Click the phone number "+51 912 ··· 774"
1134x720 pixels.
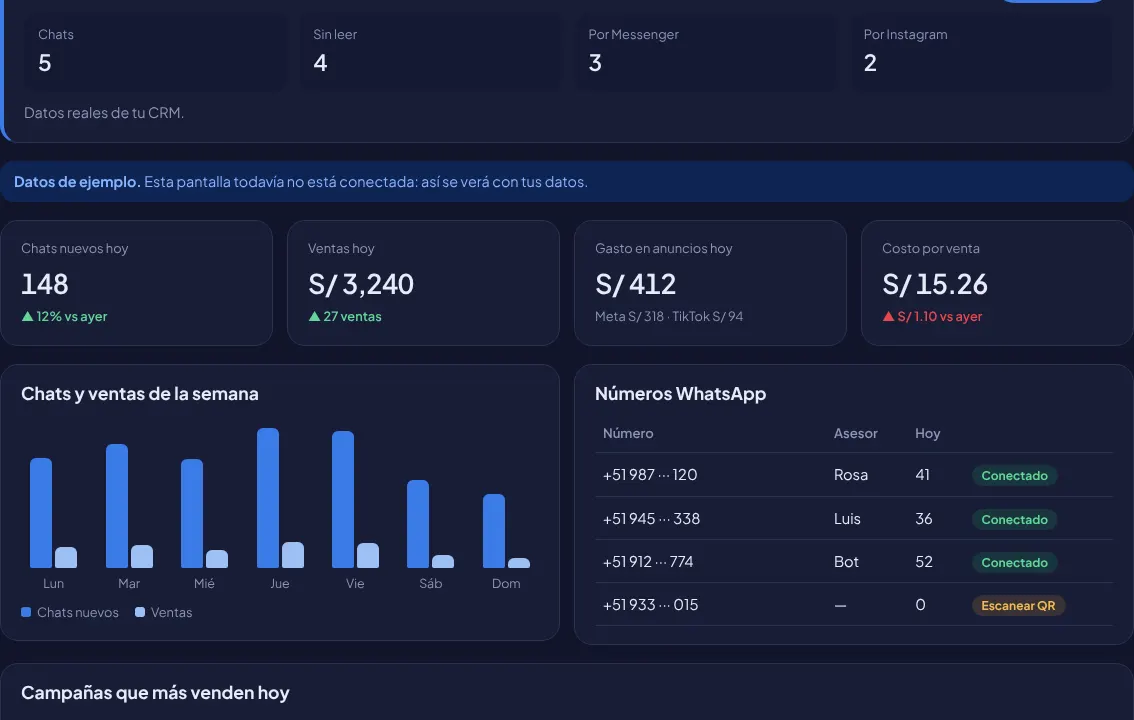648,562
